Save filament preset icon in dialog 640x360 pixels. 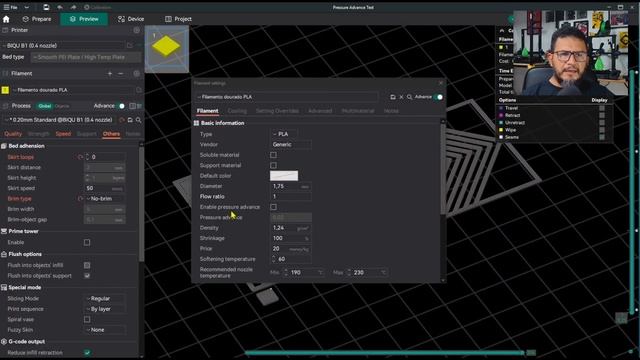click(x=393, y=97)
